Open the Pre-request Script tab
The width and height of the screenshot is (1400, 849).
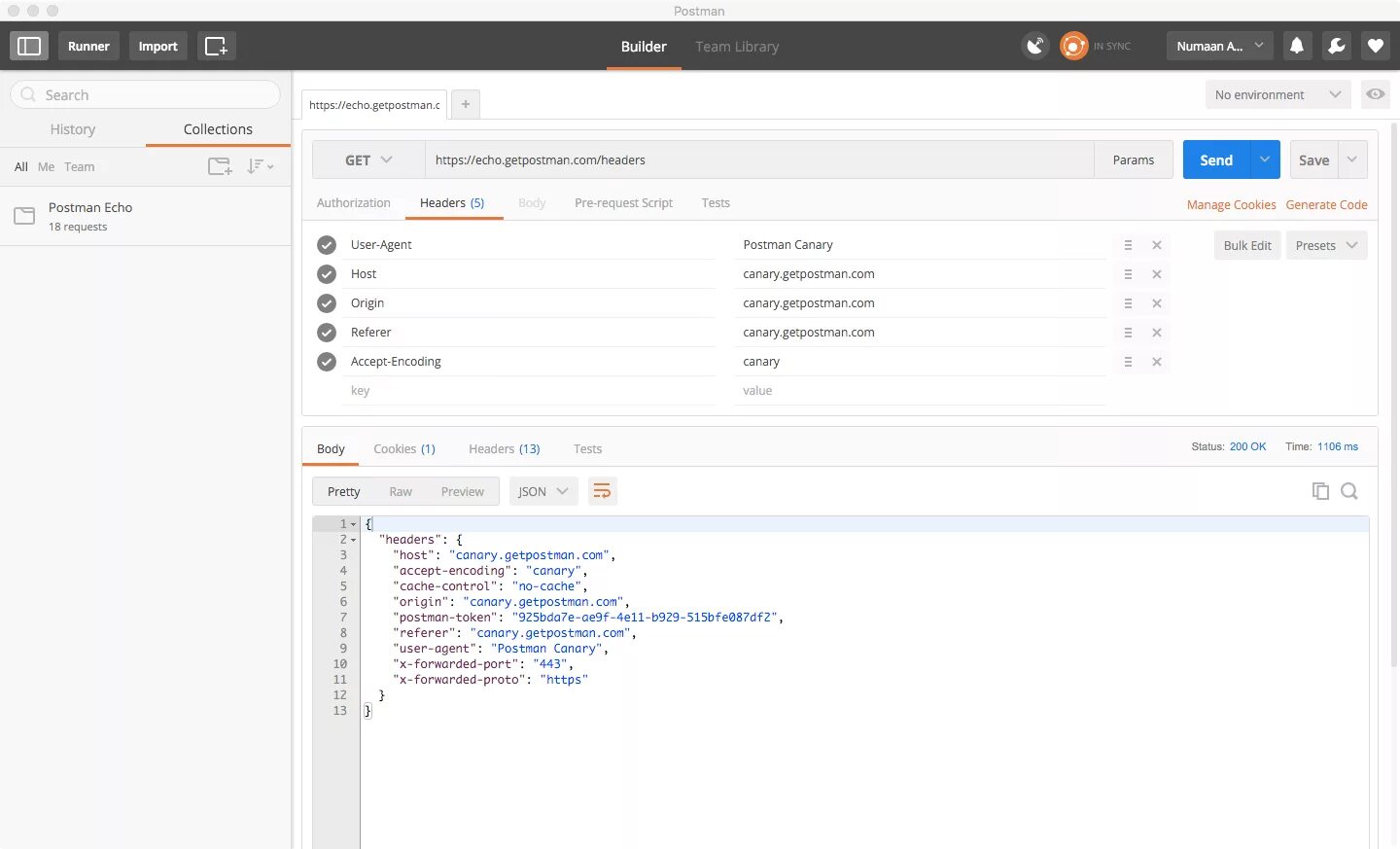623,203
